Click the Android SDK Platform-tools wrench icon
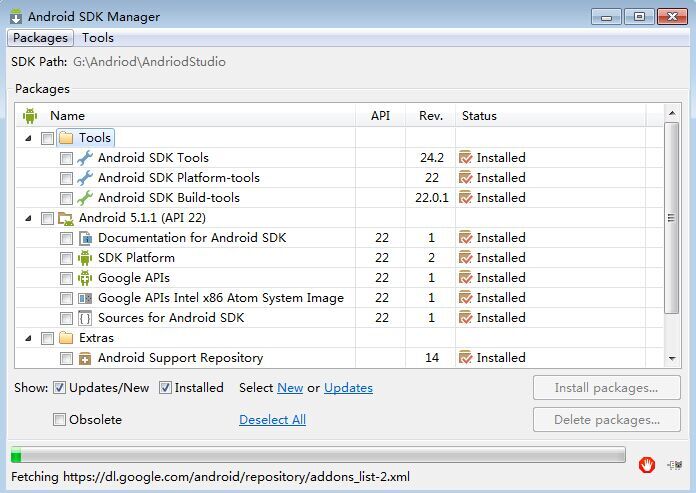696x493 pixels. (x=85, y=177)
